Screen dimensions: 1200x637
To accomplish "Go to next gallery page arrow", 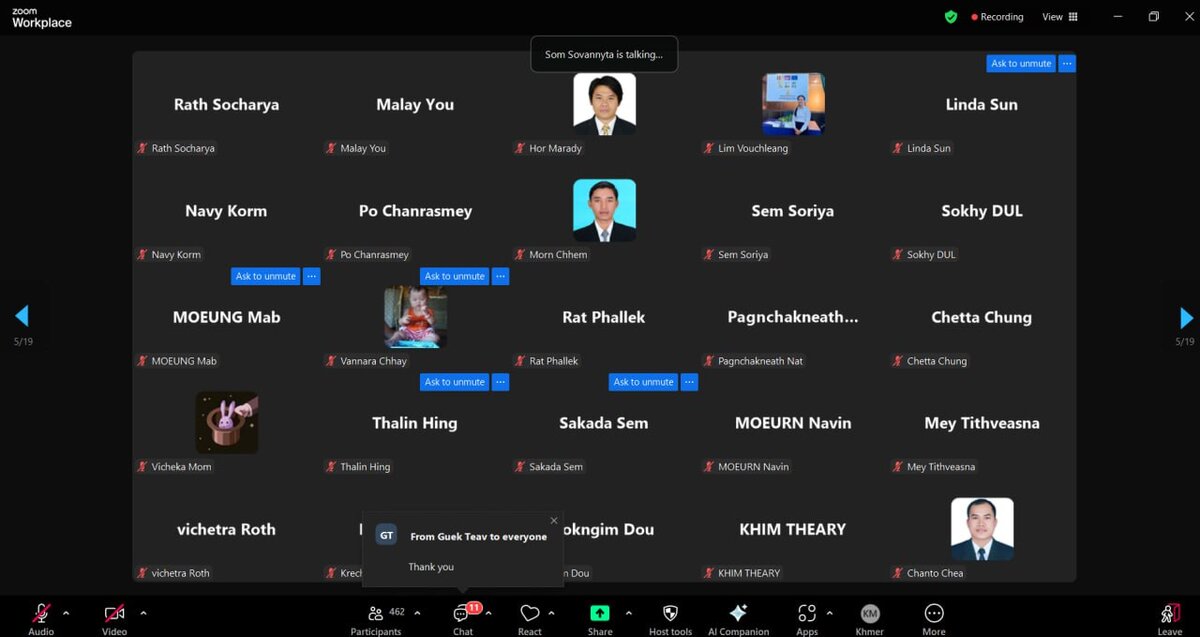I will click(1186, 318).
